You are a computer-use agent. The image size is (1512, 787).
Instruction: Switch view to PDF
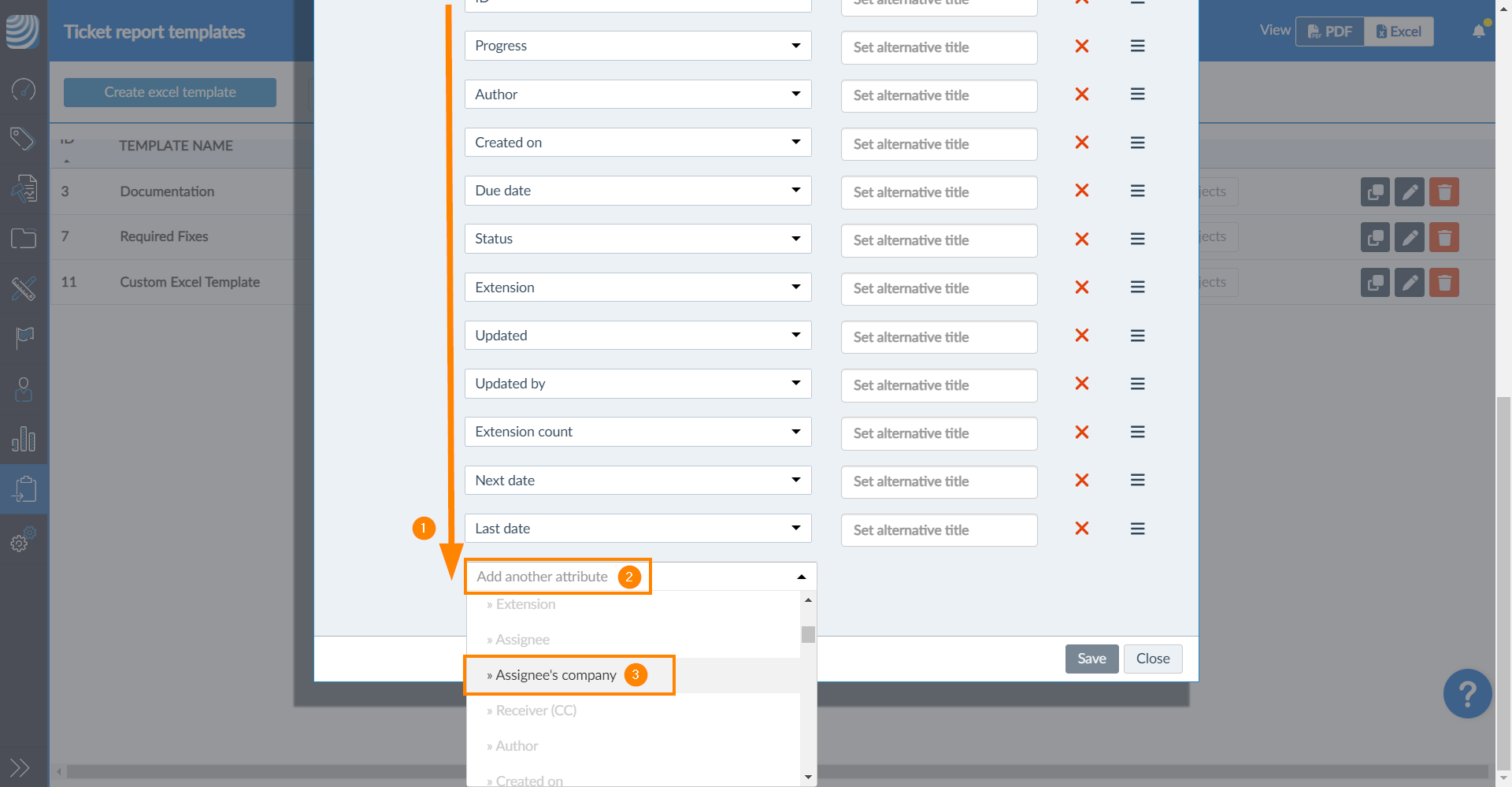1330,32
